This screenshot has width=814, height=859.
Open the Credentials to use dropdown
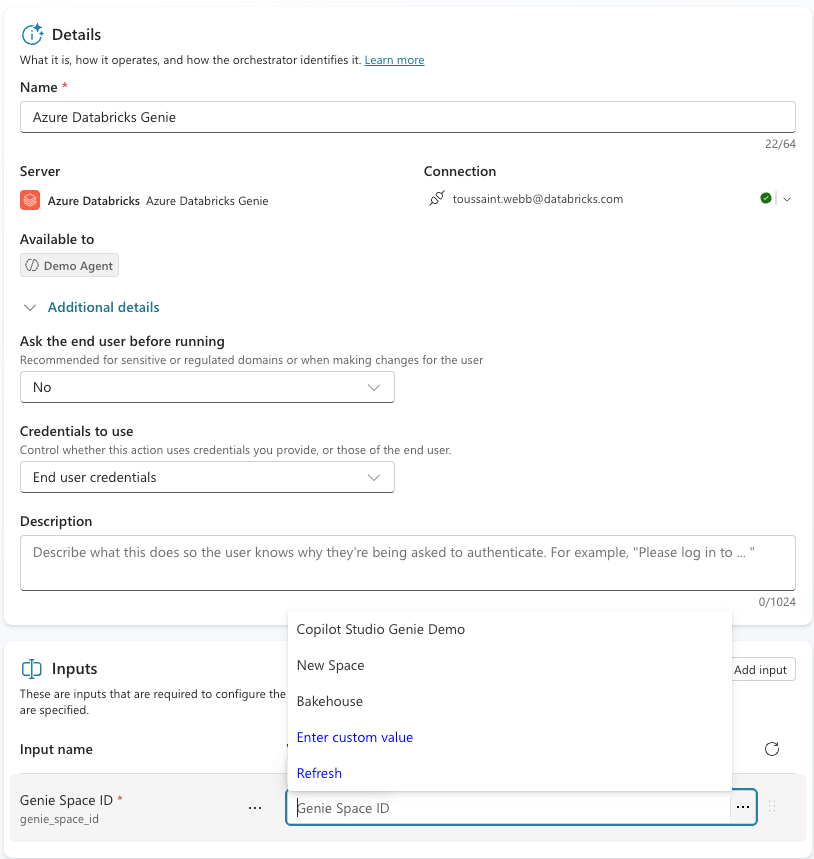(x=207, y=478)
